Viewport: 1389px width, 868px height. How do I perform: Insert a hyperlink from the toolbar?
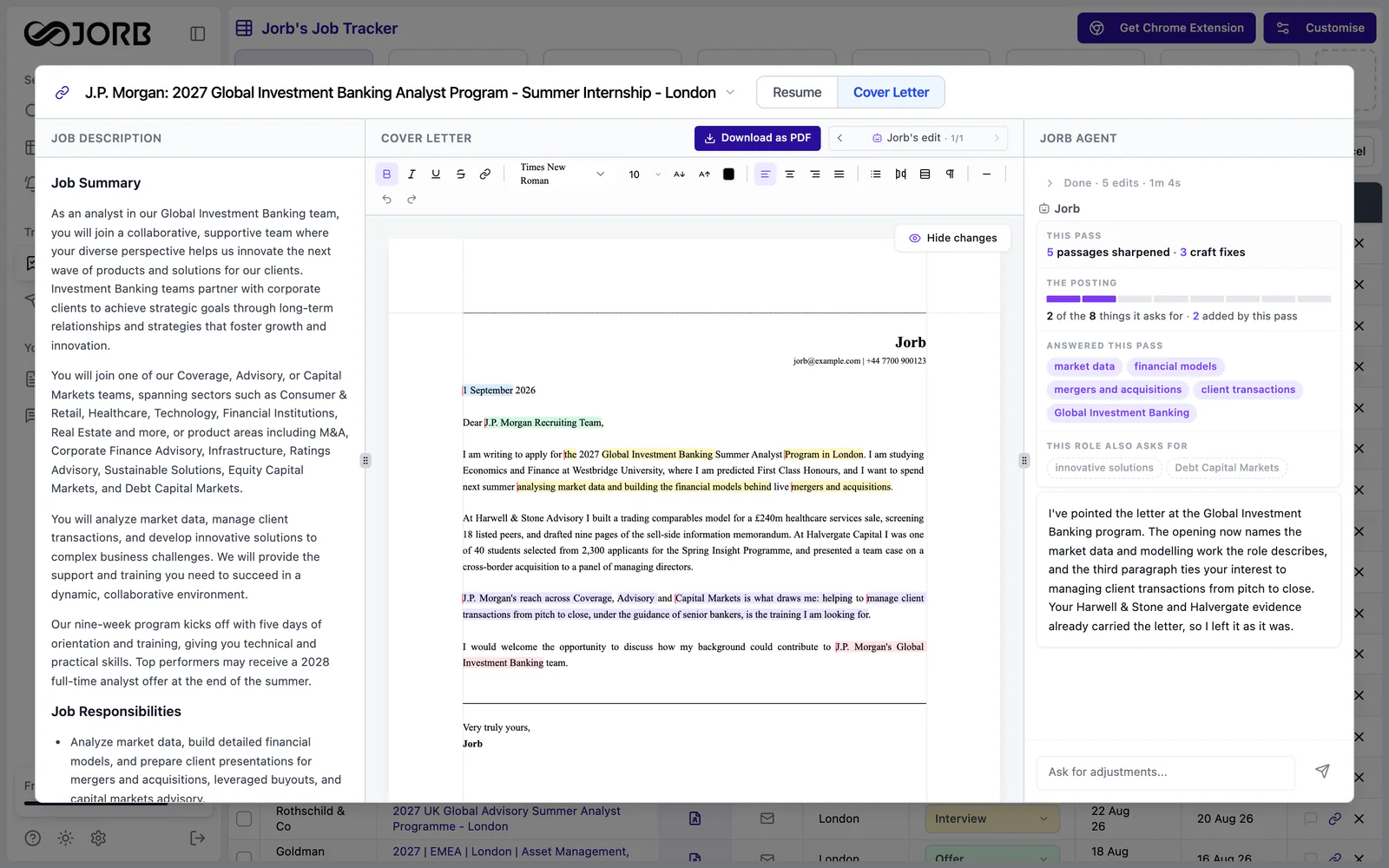[485, 174]
